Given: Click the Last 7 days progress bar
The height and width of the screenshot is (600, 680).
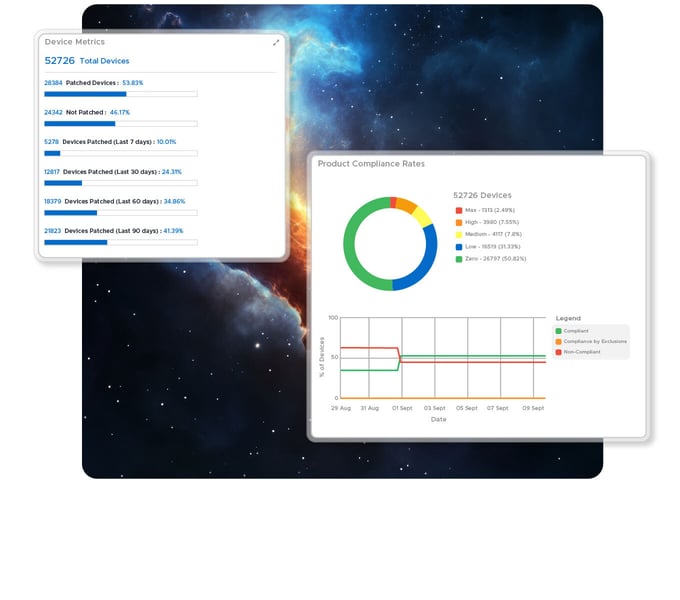Looking at the screenshot, I should coord(121,153).
